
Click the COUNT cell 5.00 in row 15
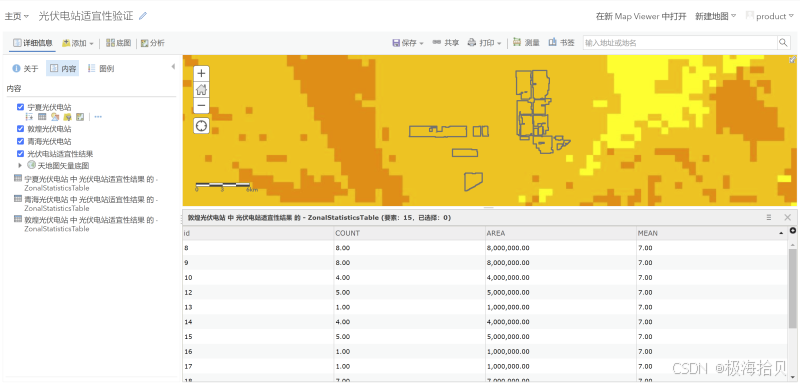click(x=409, y=337)
